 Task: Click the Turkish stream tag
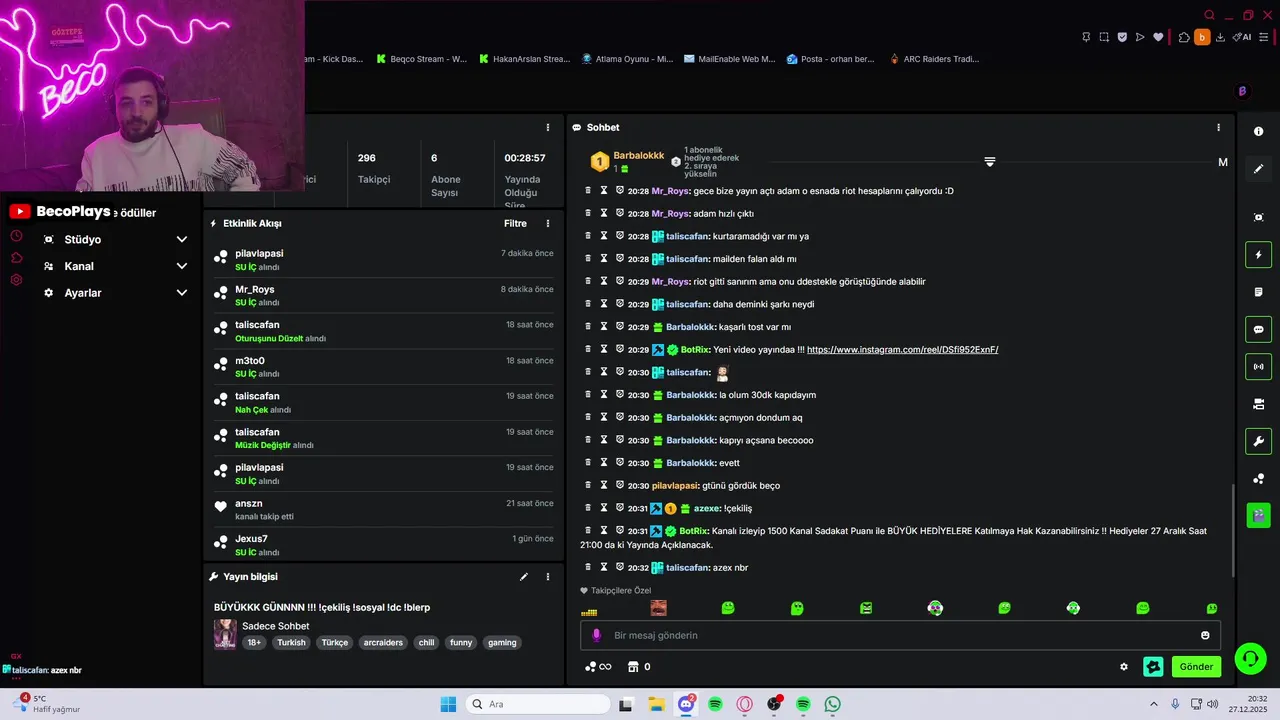coord(291,643)
